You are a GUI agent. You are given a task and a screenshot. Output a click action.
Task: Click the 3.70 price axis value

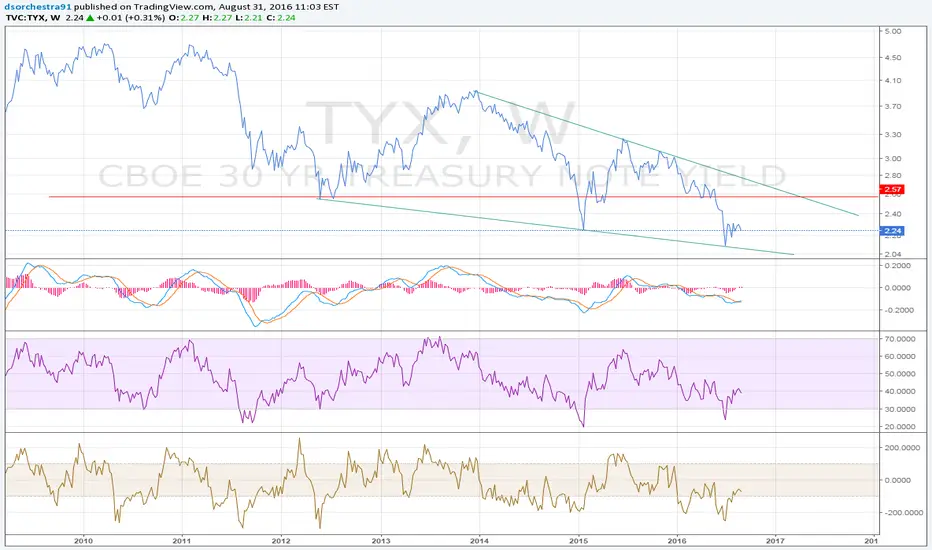(x=893, y=106)
